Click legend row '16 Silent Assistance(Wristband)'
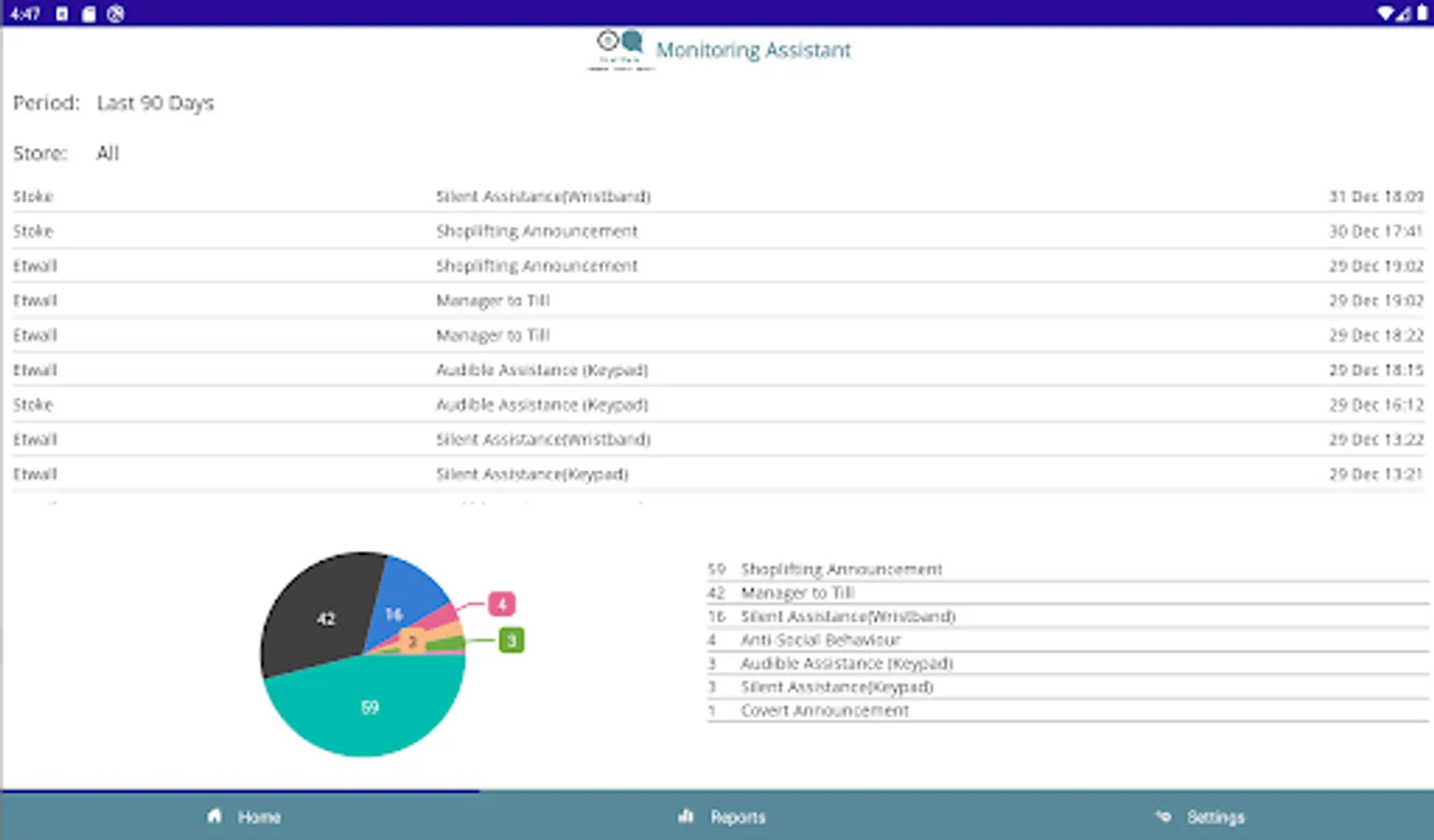The image size is (1434, 840). (1067, 616)
